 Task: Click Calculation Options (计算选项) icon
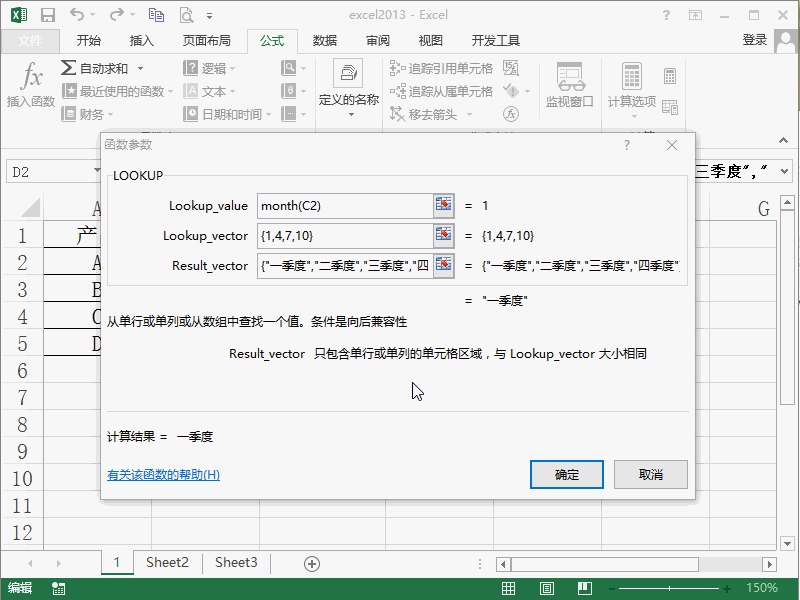pyautogui.click(x=632, y=77)
